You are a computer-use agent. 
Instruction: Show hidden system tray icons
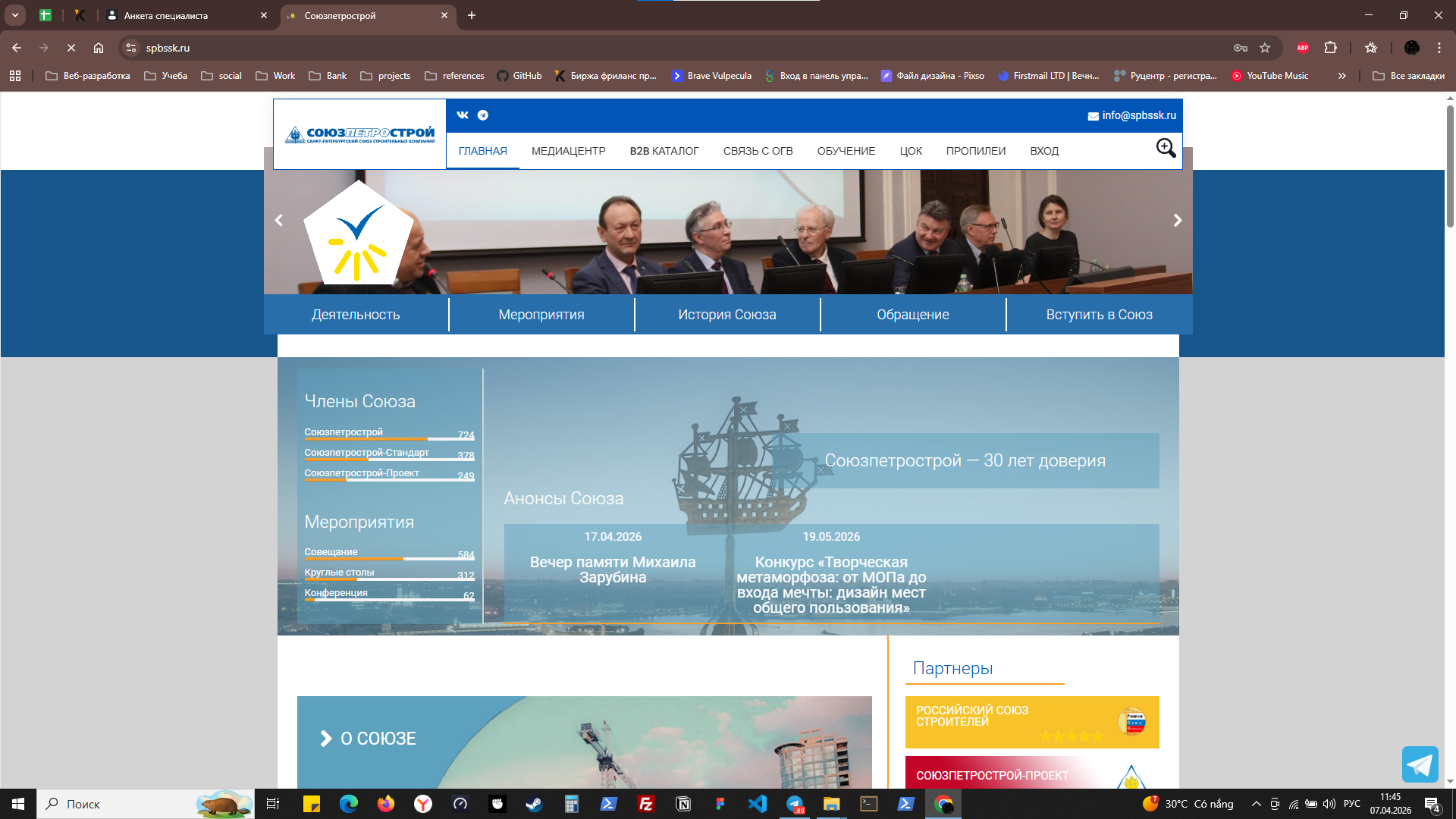click(x=1256, y=804)
